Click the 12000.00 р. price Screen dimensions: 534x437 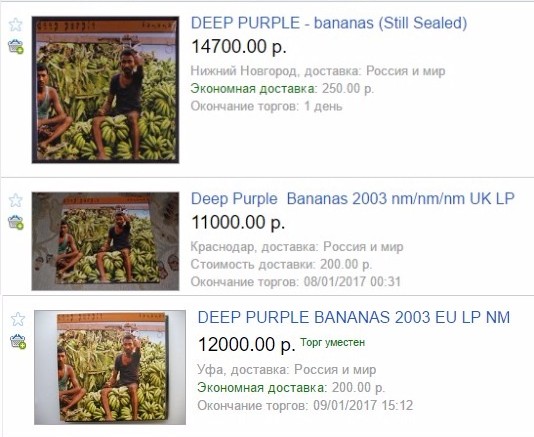tap(247, 344)
